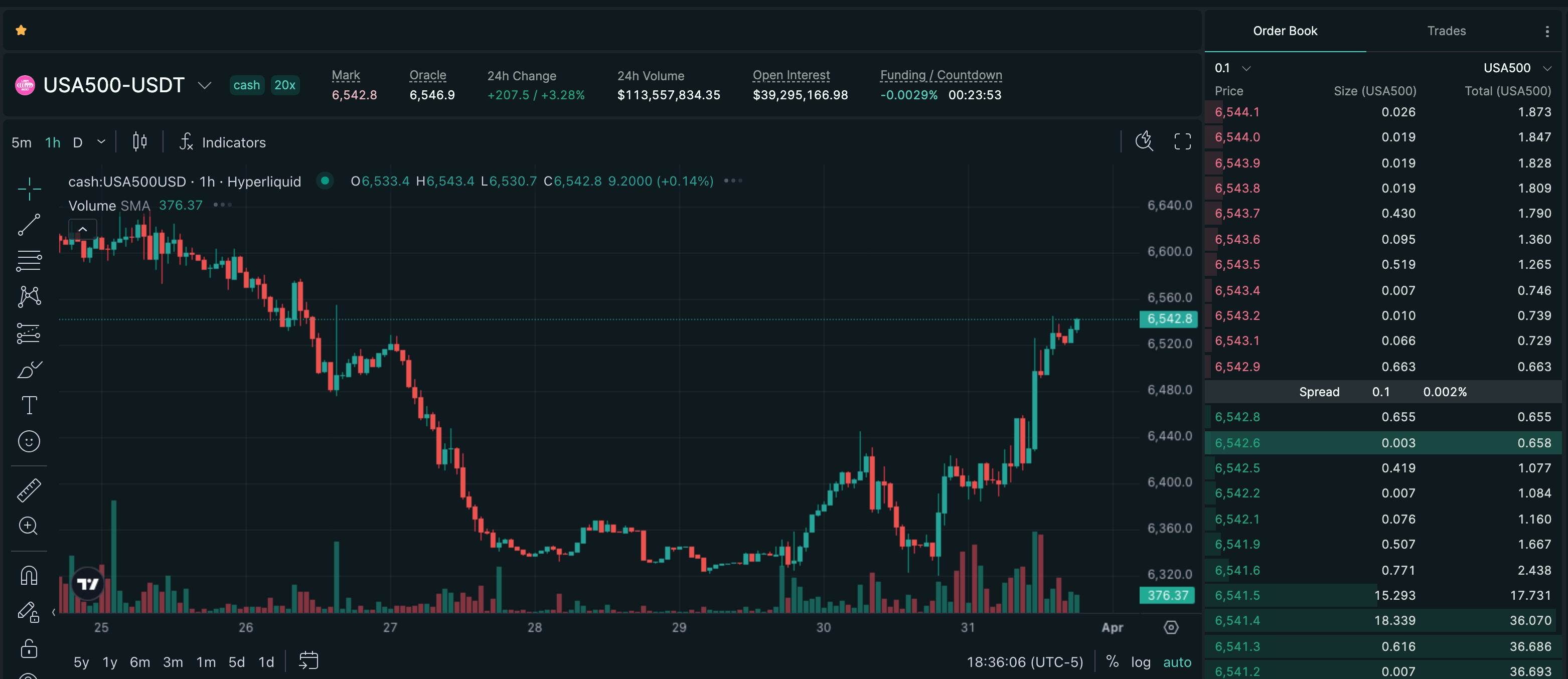This screenshot has height=679, width=1568.
Task: Select the brush drawing tool
Action: pyautogui.click(x=29, y=369)
